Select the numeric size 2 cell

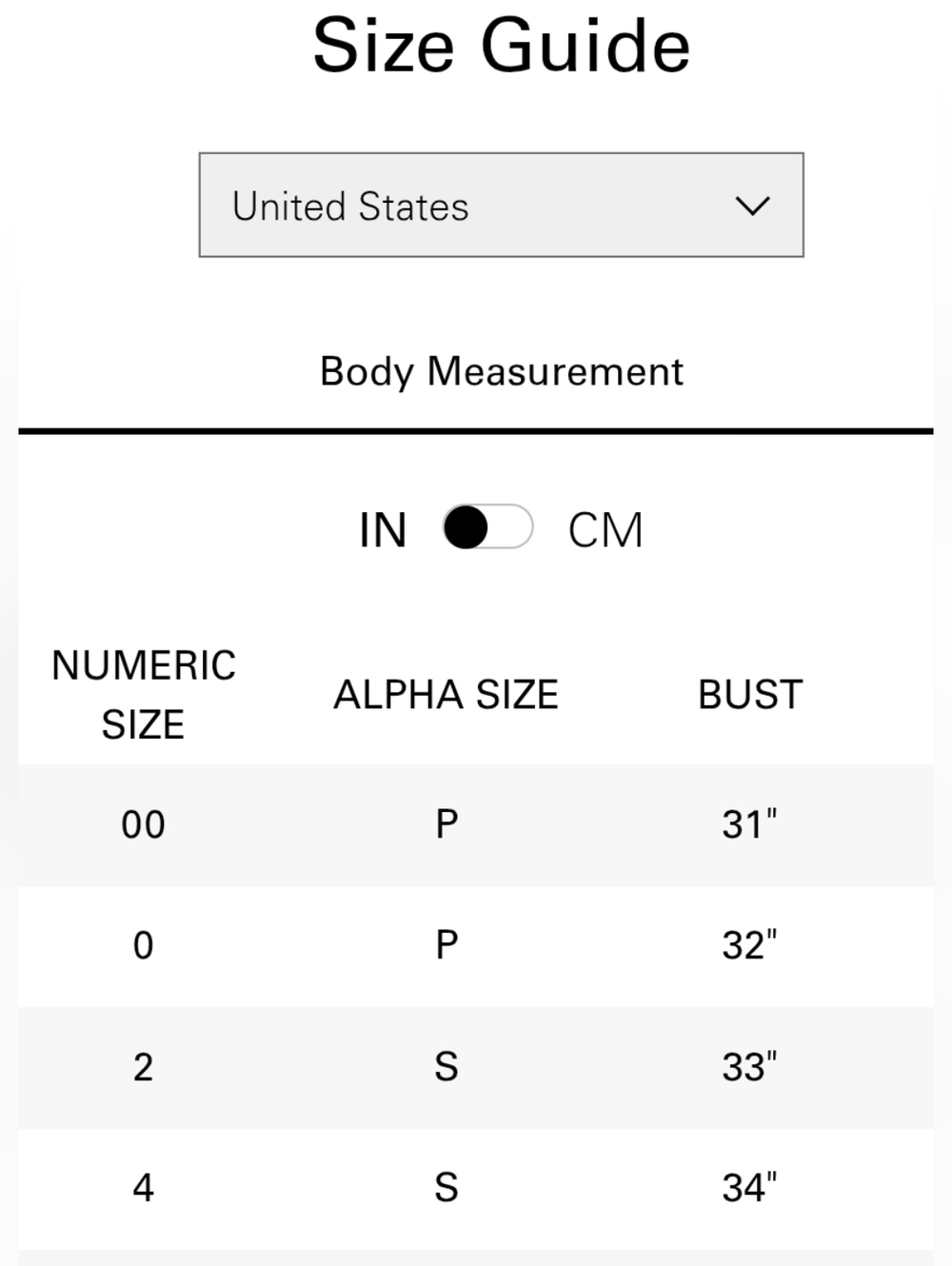coord(143,1066)
